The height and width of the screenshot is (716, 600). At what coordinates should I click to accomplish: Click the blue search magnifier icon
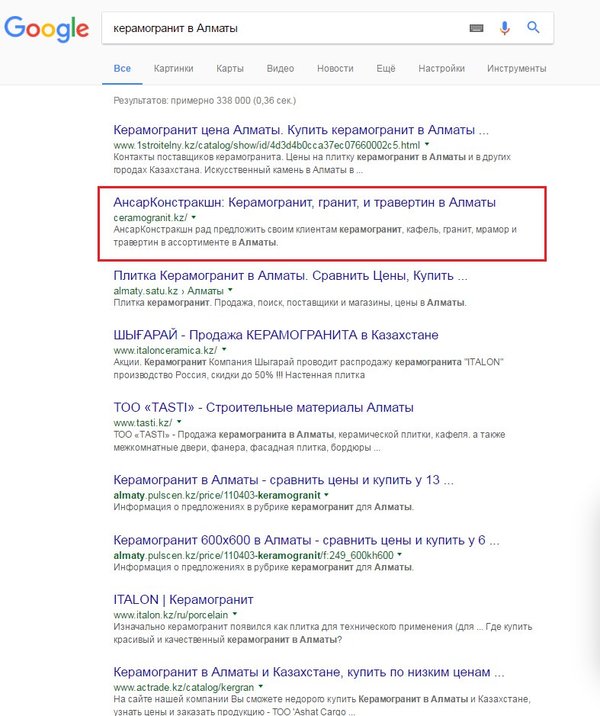(x=534, y=28)
